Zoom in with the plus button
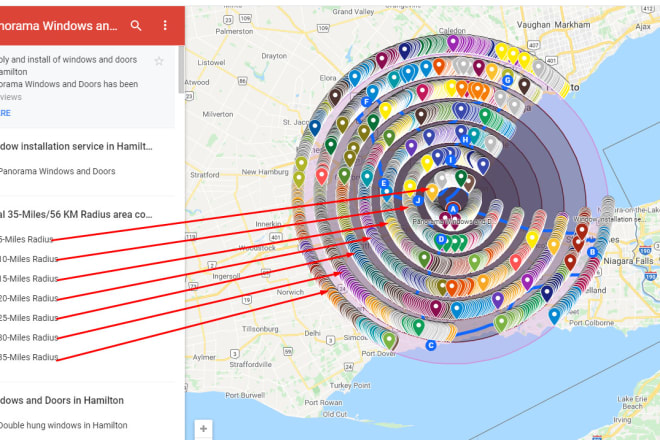This screenshot has width=660, height=440. (x=203, y=429)
